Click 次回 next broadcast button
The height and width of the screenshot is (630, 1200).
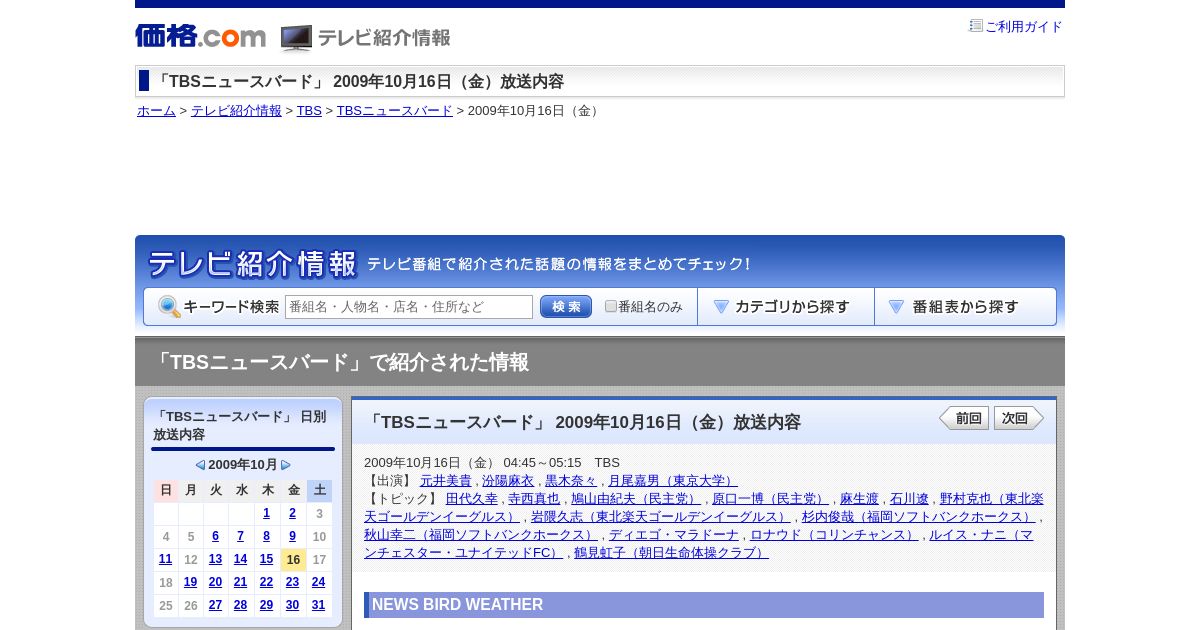(x=1018, y=418)
